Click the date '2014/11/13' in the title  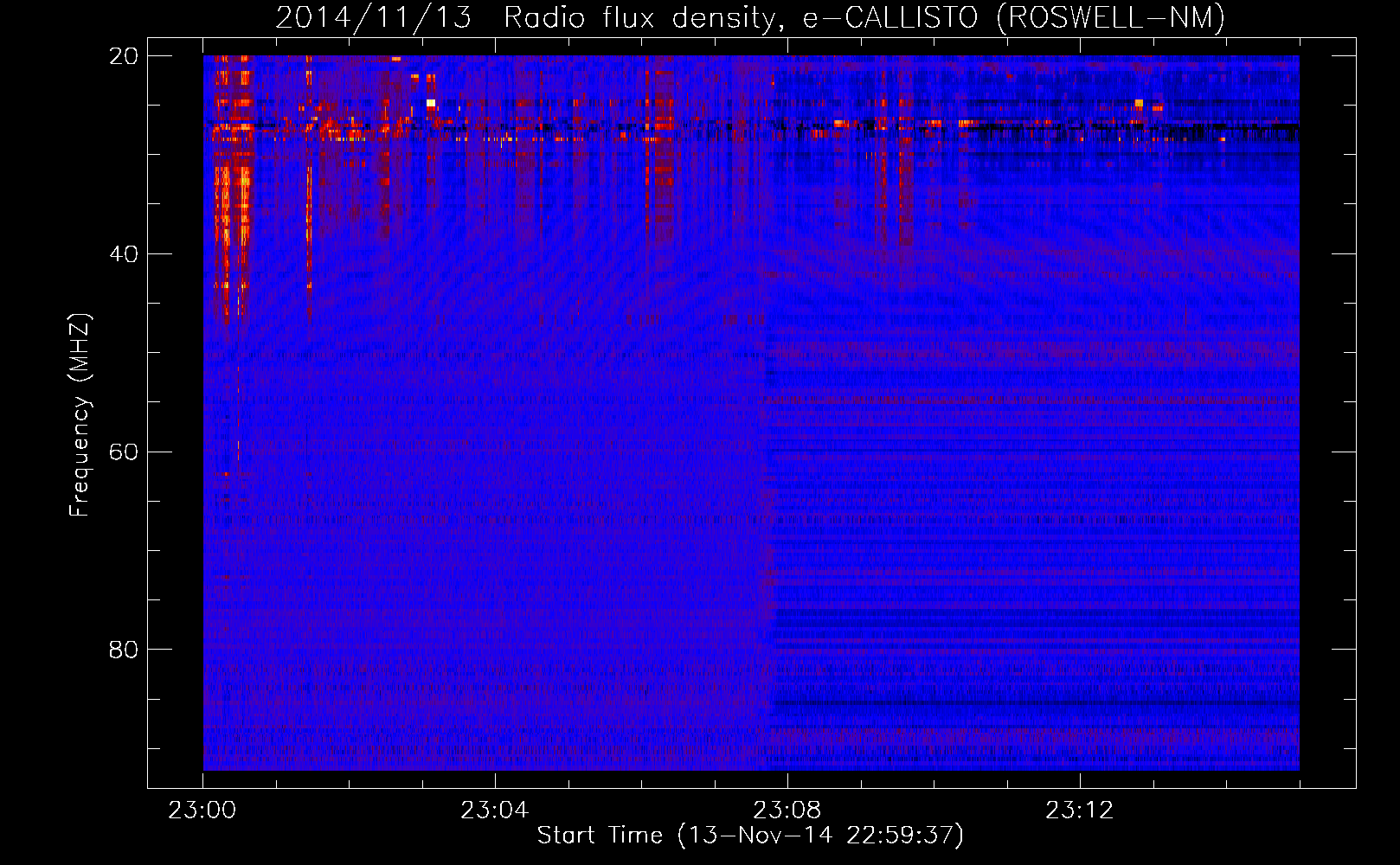pos(373,17)
